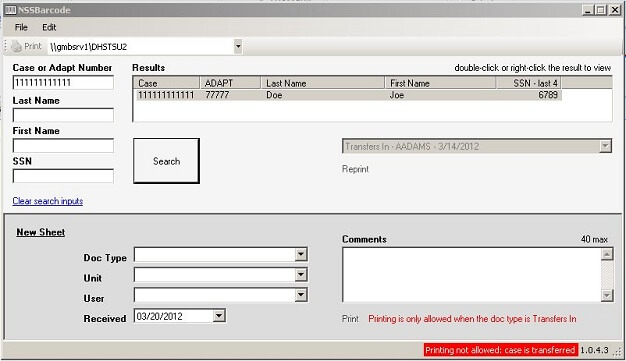The image size is (626, 361).
Task: Click the SSN - last 4 column header
Action: tap(529, 83)
